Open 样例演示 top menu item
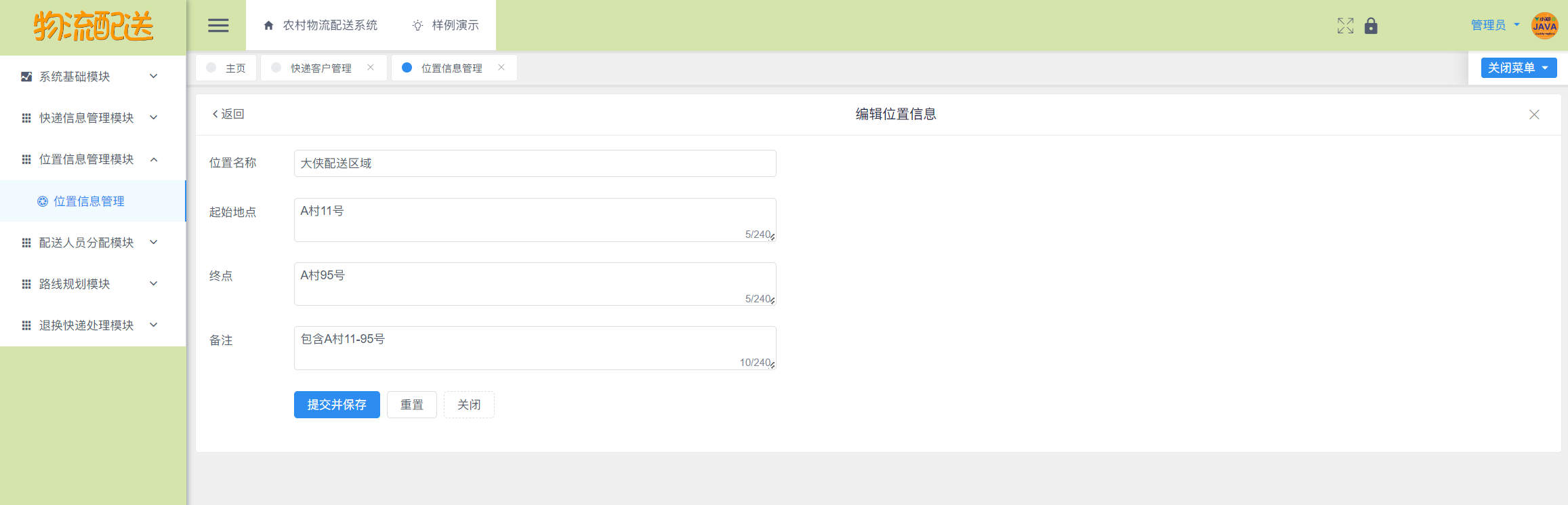Image resolution: width=1568 pixels, height=505 pixels. coord(445,25)
